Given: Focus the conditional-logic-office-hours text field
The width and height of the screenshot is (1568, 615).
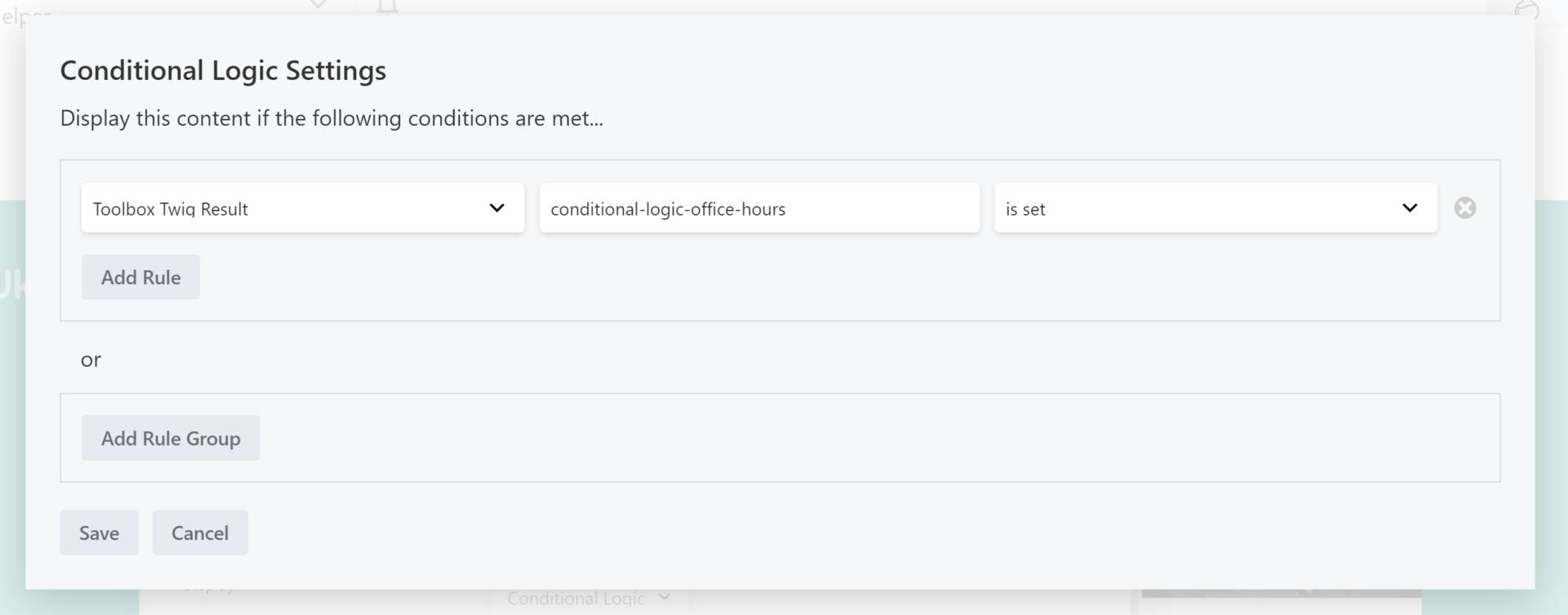Looking at the screenshot, I should click(x=759, y=208).
